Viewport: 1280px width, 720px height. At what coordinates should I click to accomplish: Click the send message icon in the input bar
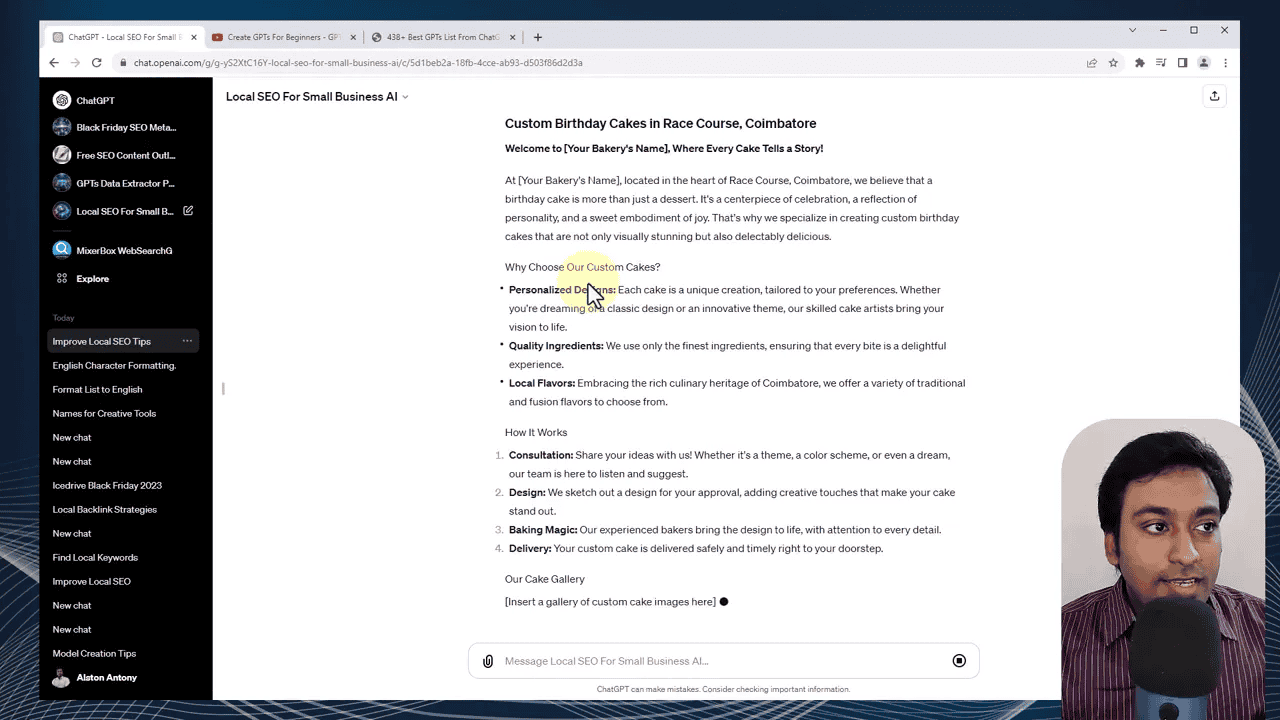tap(958, 660)
